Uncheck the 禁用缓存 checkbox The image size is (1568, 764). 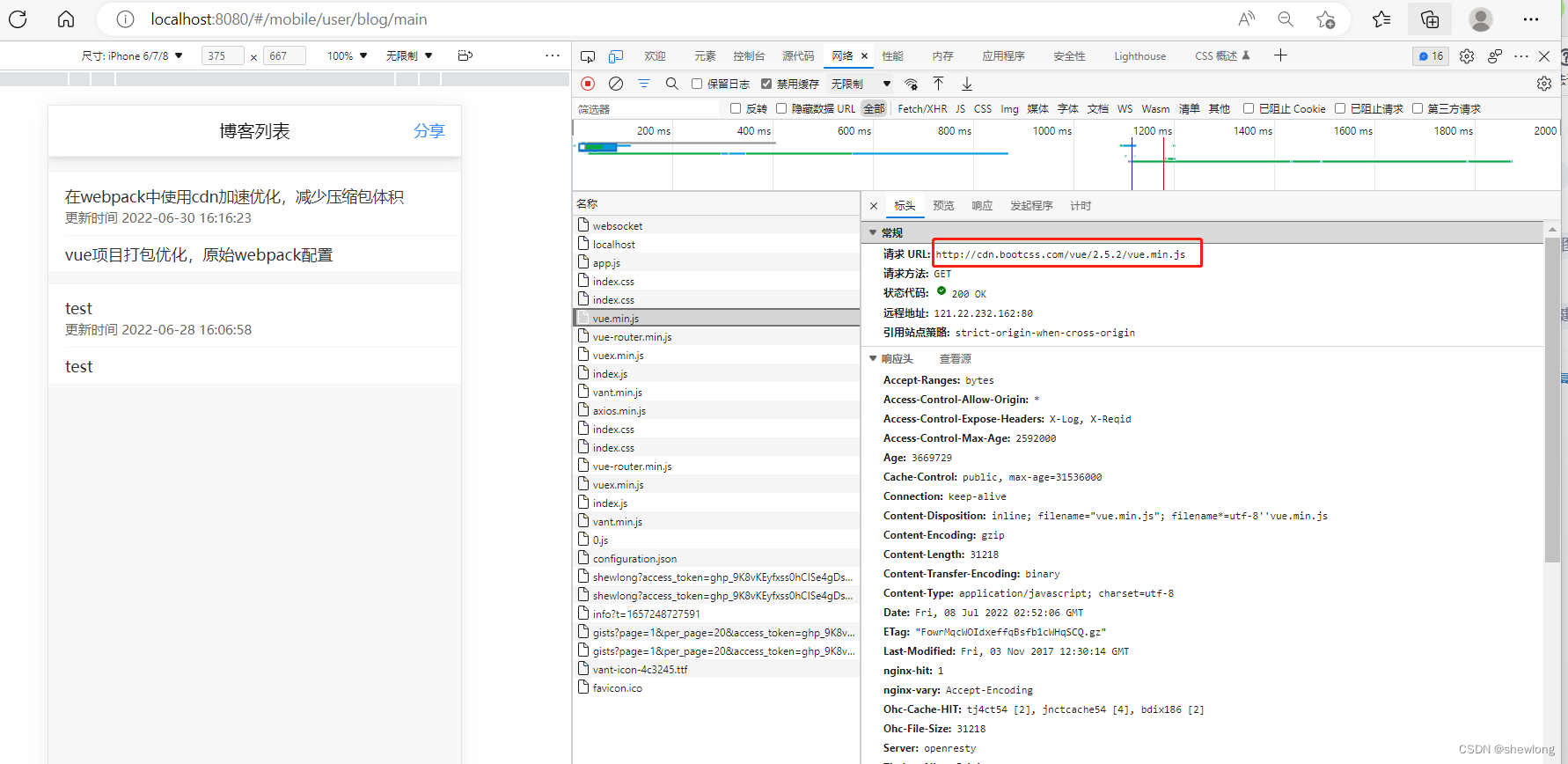click(x=766, y=84)
